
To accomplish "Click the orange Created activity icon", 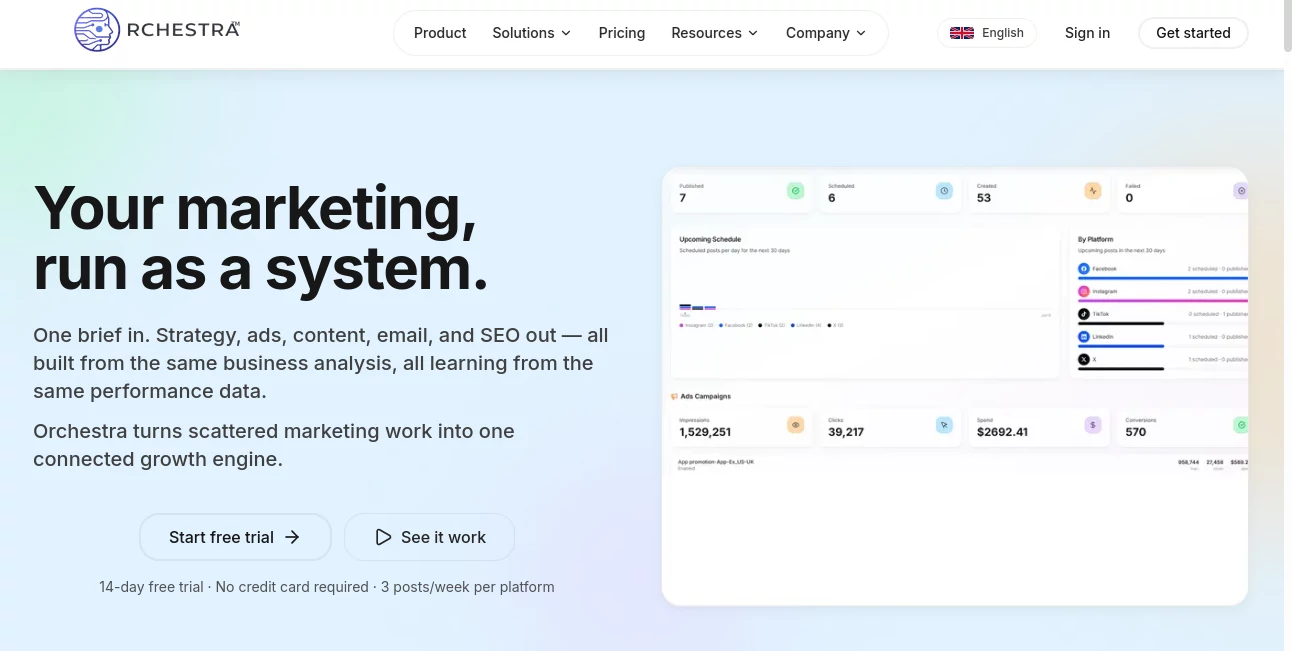I will (x=1093, y=190).
